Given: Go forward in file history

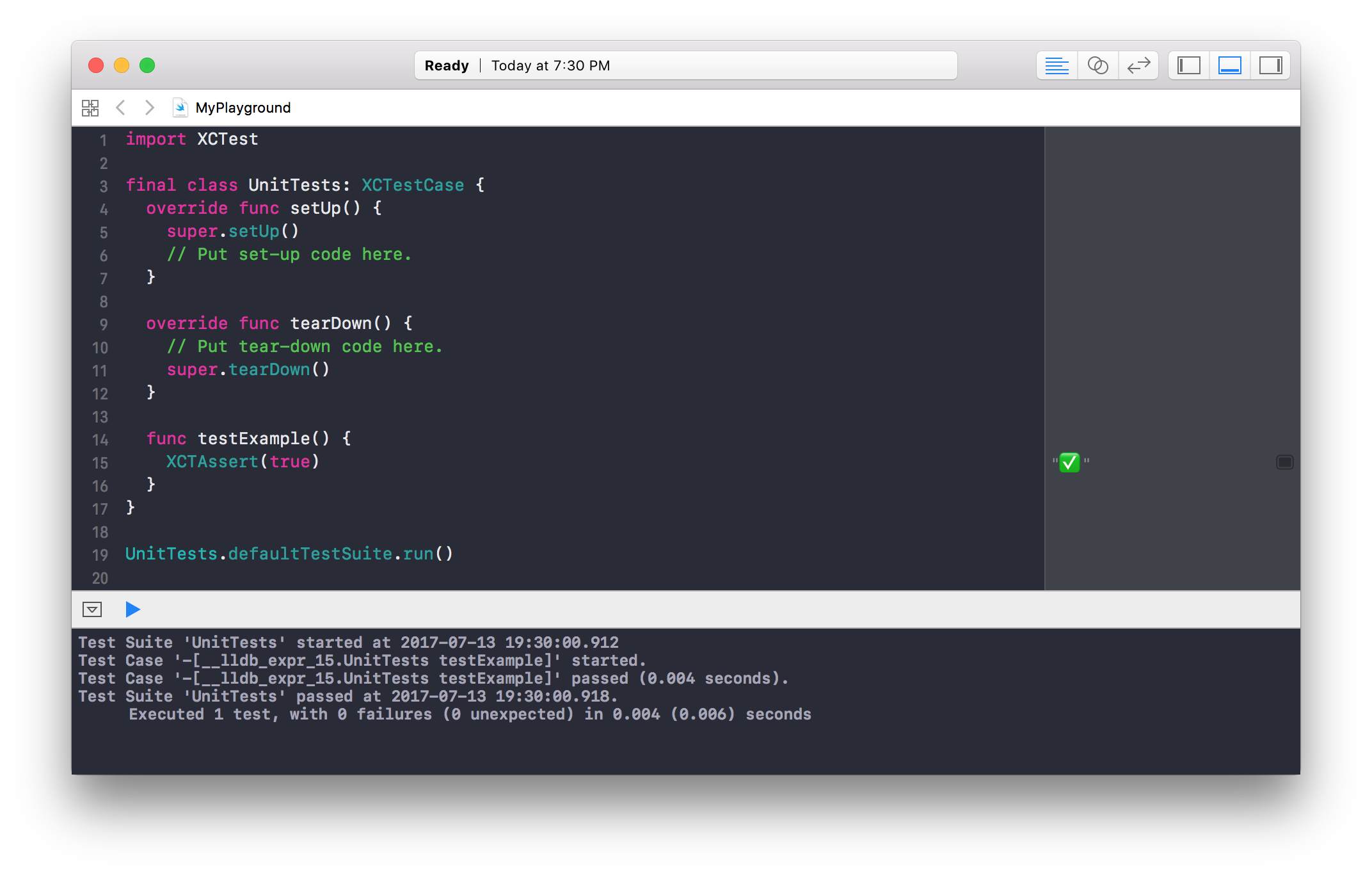Looking at the screenshot, I should click(x=149, y=108).
